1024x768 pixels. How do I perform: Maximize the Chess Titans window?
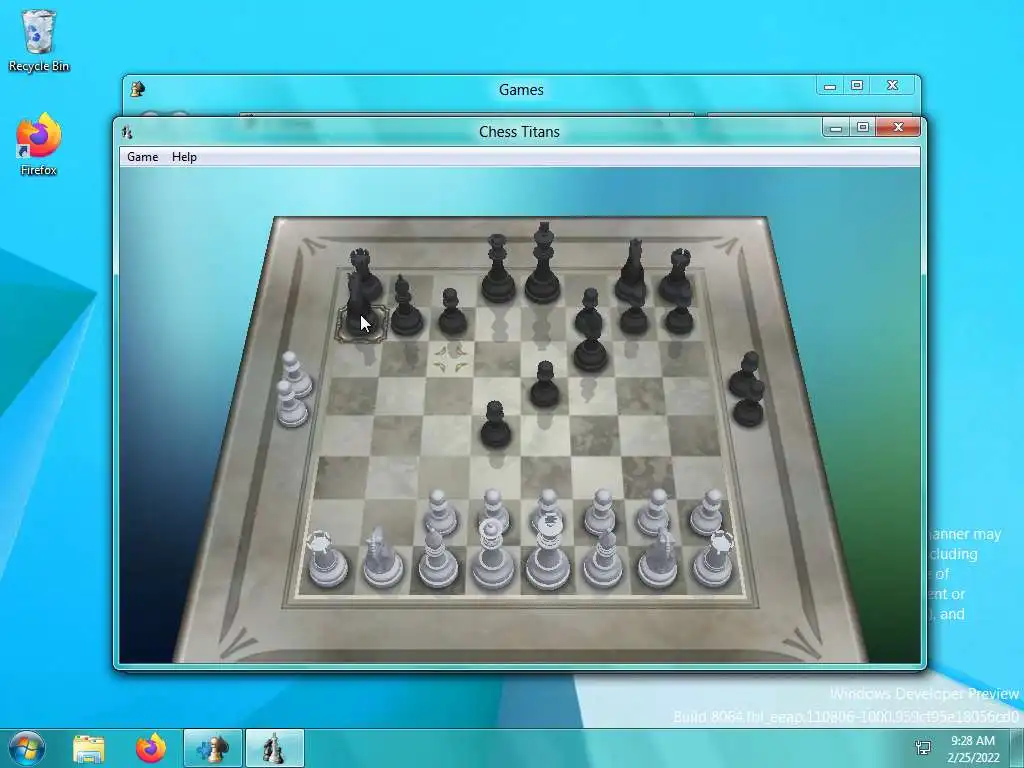pos(863,127)
